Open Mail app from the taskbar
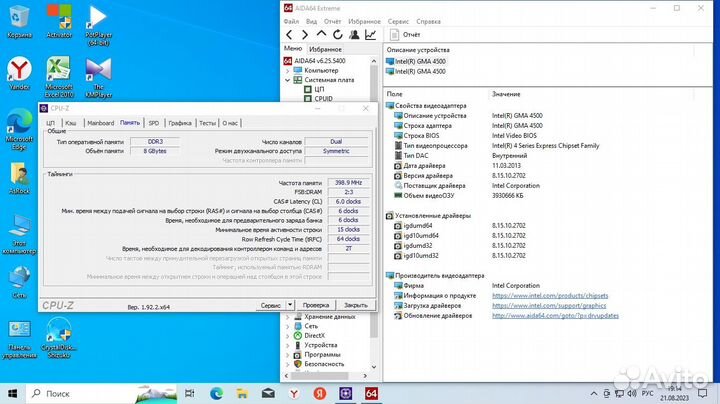720x404 pixels. pos(268,393)
